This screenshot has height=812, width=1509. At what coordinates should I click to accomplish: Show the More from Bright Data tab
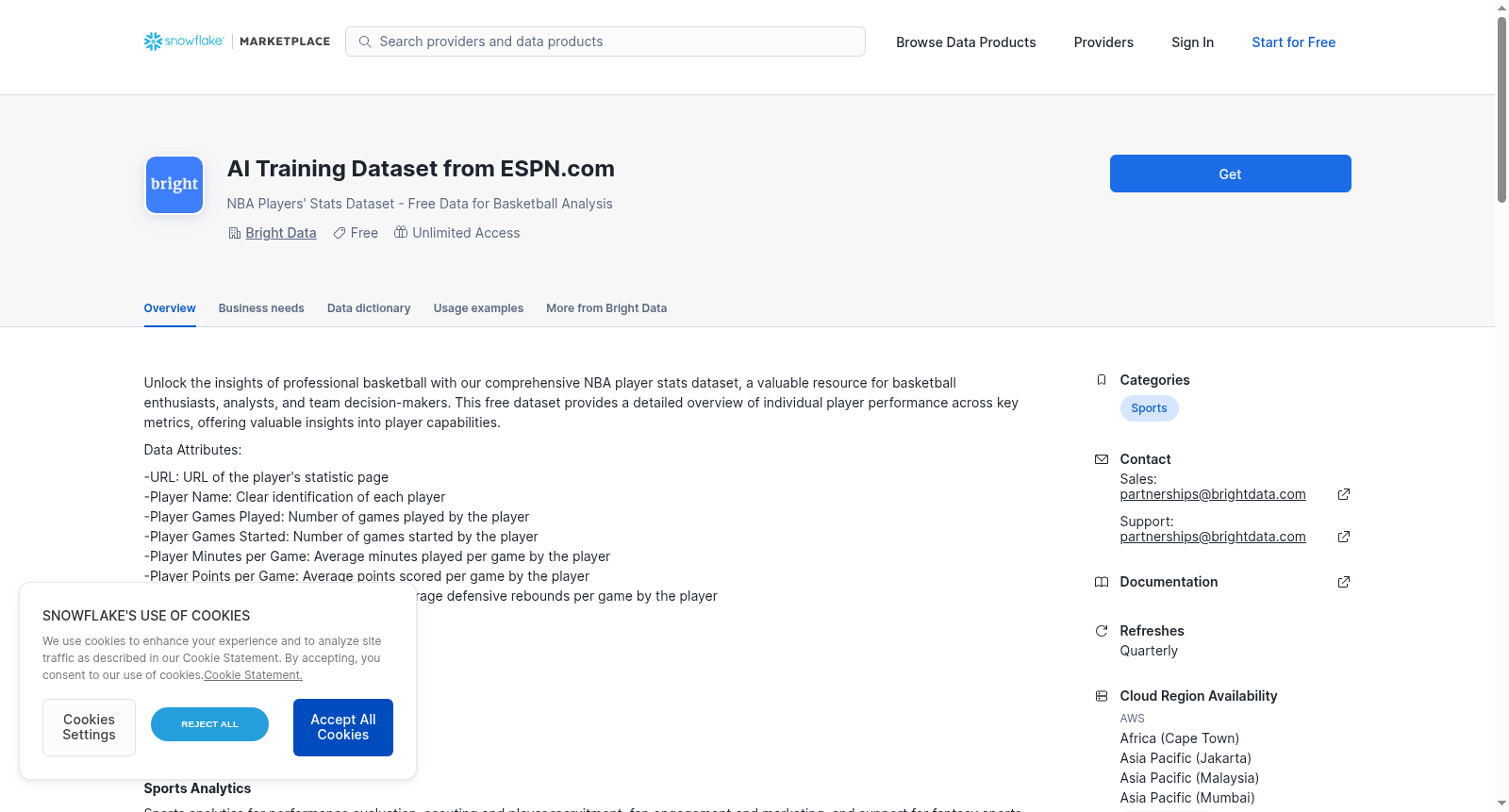pos(606,308)
